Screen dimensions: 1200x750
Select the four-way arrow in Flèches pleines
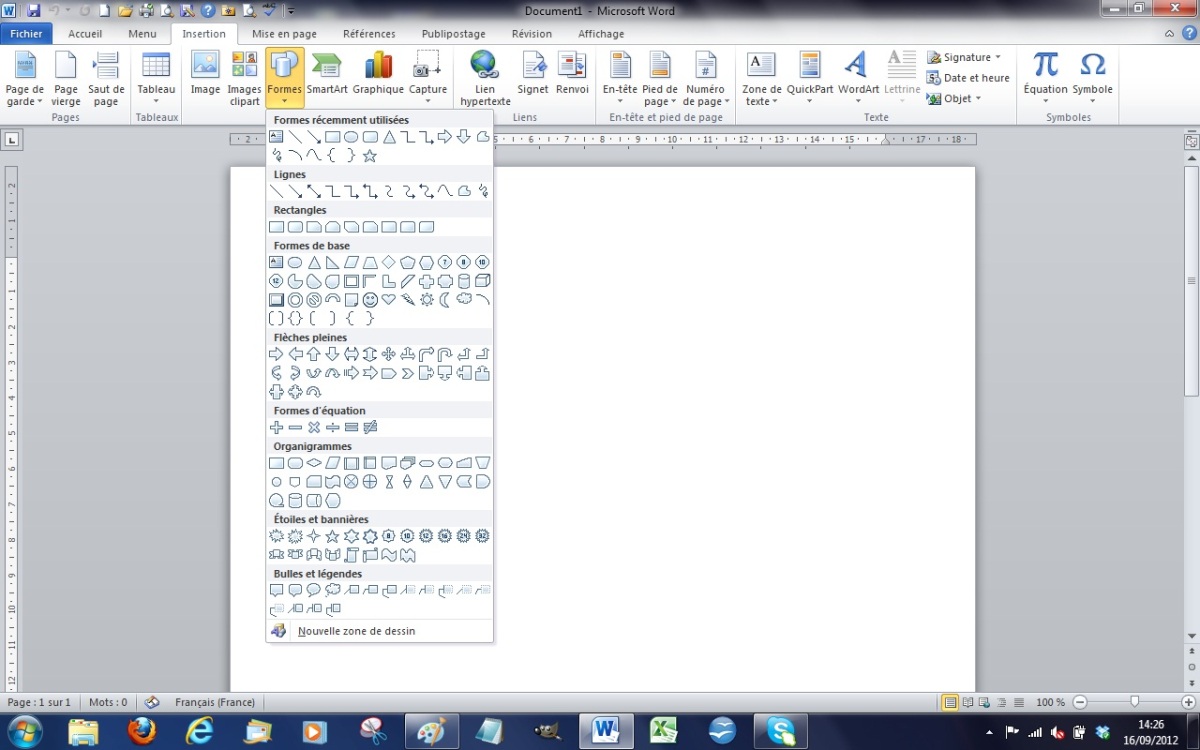(389, 354)
